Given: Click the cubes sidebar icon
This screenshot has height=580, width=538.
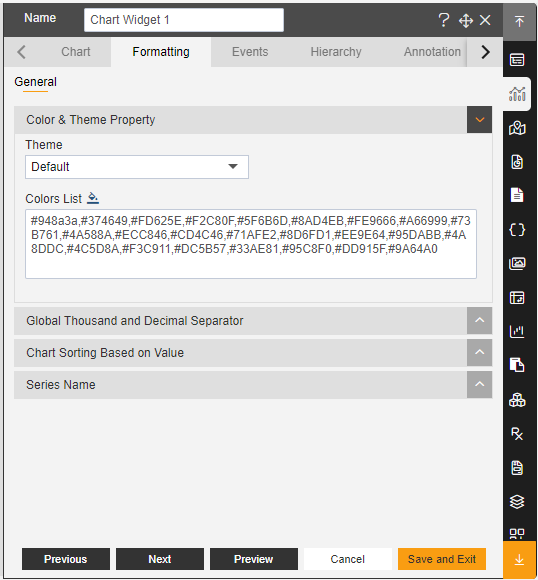Looking at the screenshot, I should coord(517,400).
